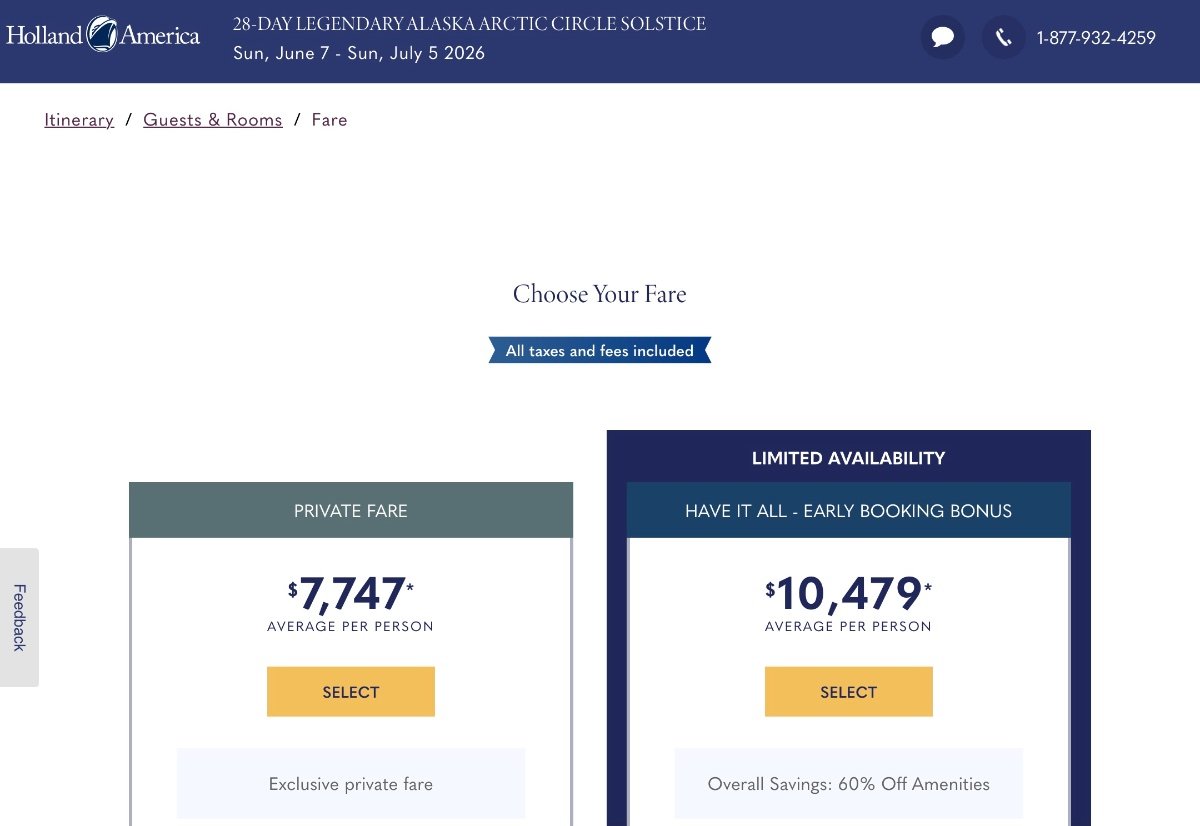Image resolution: width=1200 pixels, height=826 pixels.
Task: Click the $10,479 average per person price
Action: (x=849, y=602)
